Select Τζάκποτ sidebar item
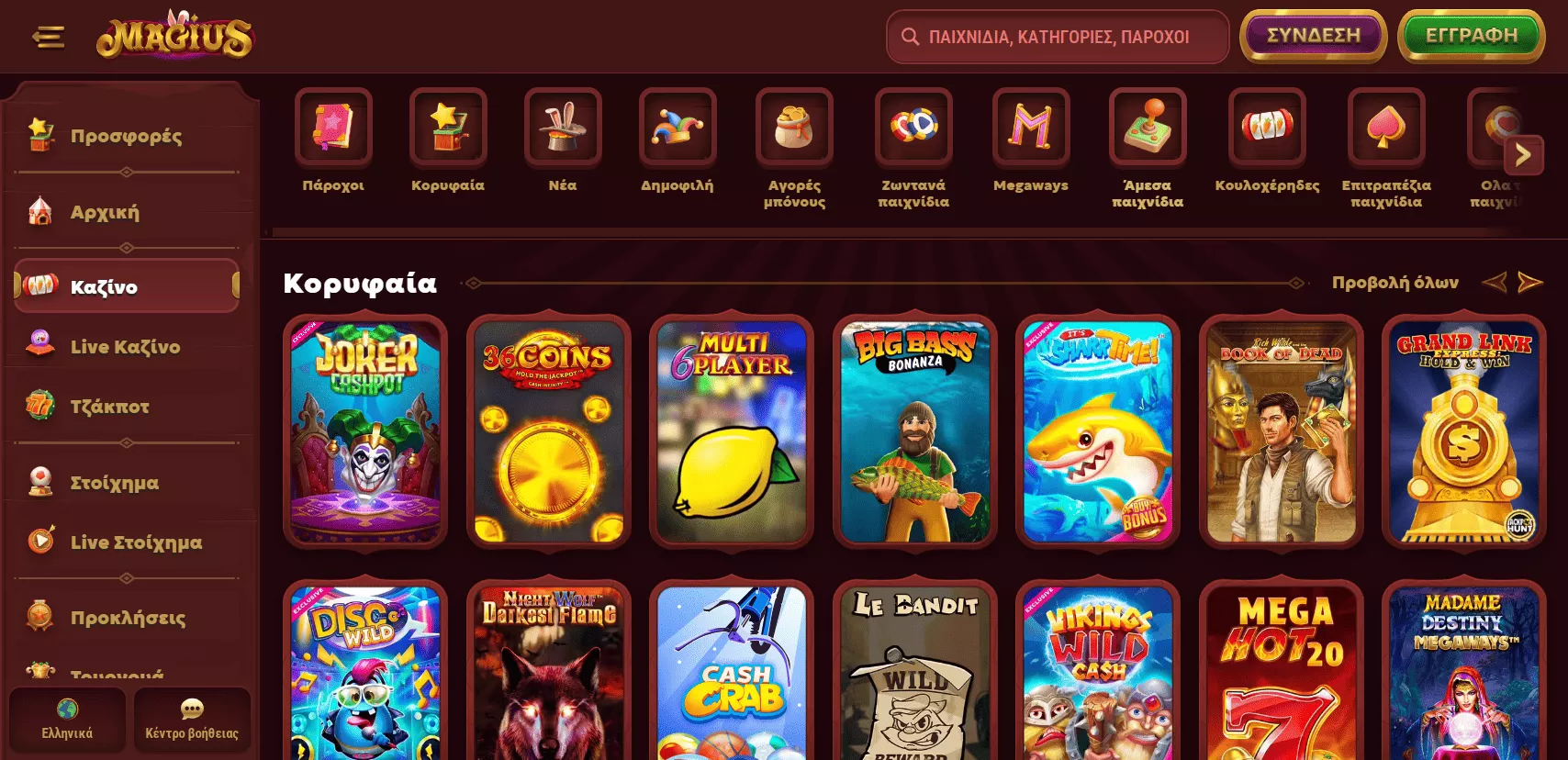Screen dimensions: 1568x760 [x=127, y=406]
